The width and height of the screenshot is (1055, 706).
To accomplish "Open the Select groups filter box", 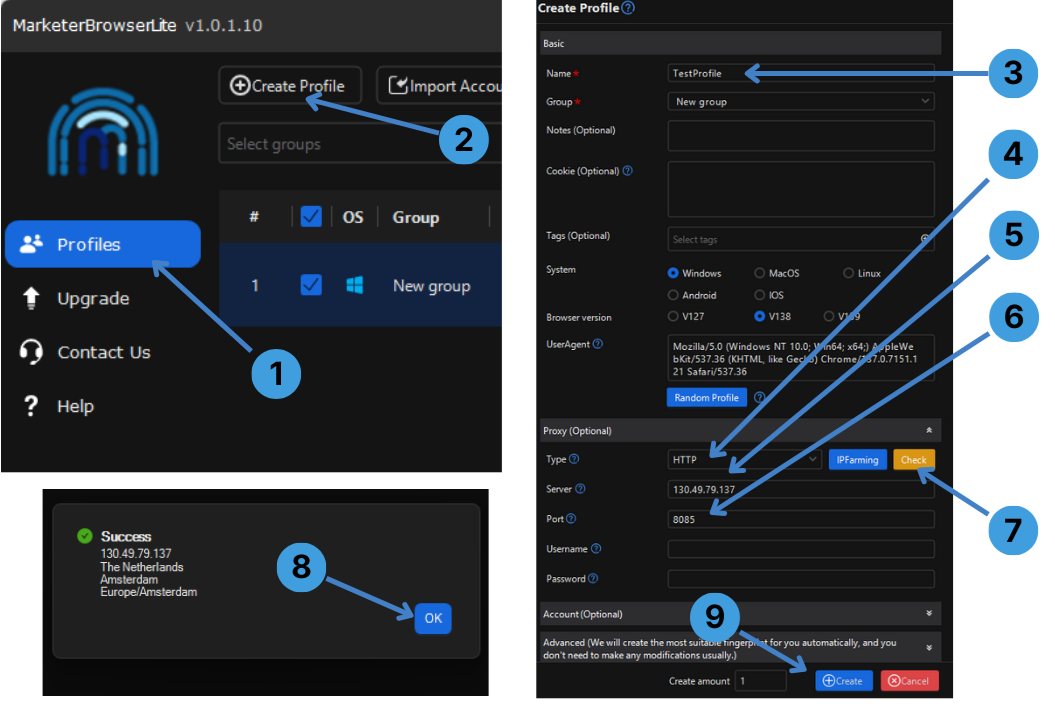I will (x=360, y=143).
